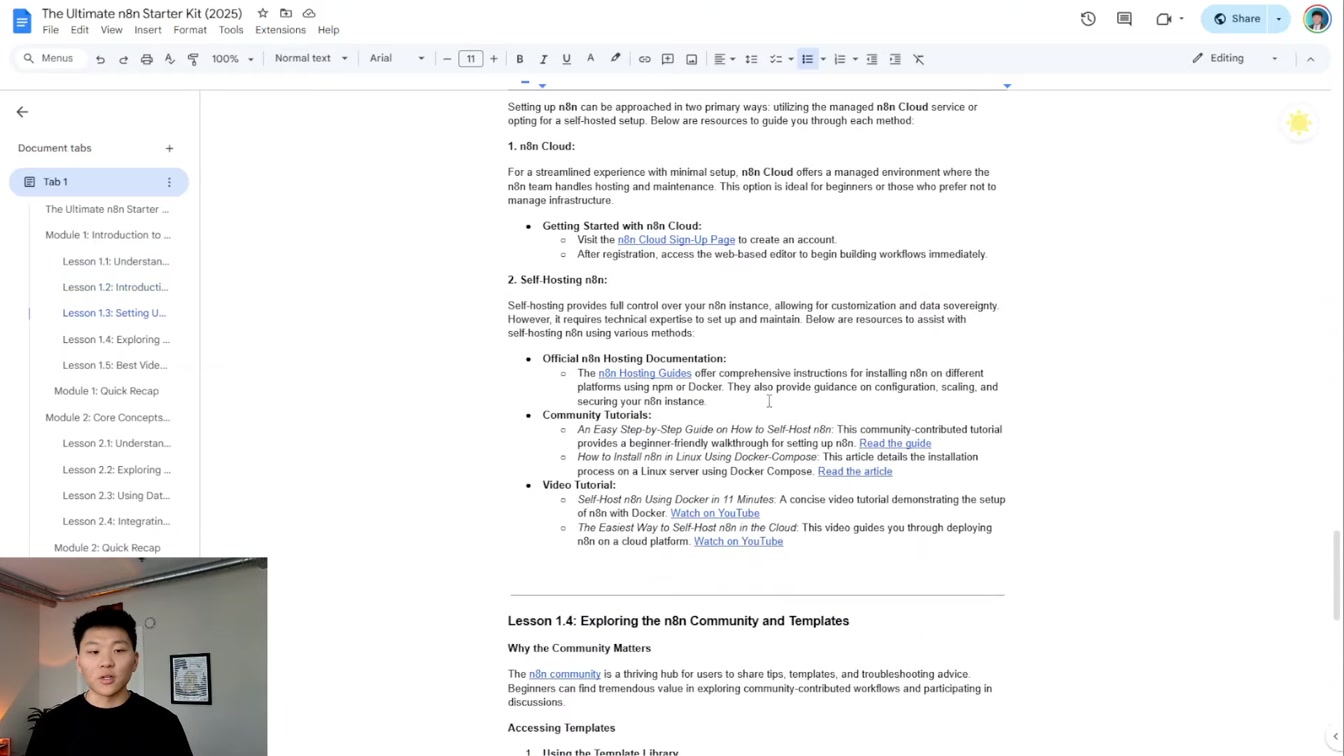The height and width of the screenshot is (756, 1344).
Task: Insert a link from the toolbar
Action: click(644, 59)
